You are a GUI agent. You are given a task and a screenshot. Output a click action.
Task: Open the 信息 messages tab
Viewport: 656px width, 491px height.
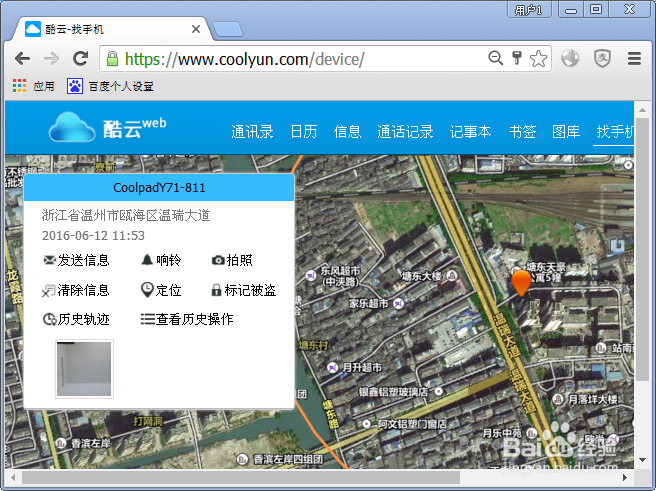click(347, 132)
